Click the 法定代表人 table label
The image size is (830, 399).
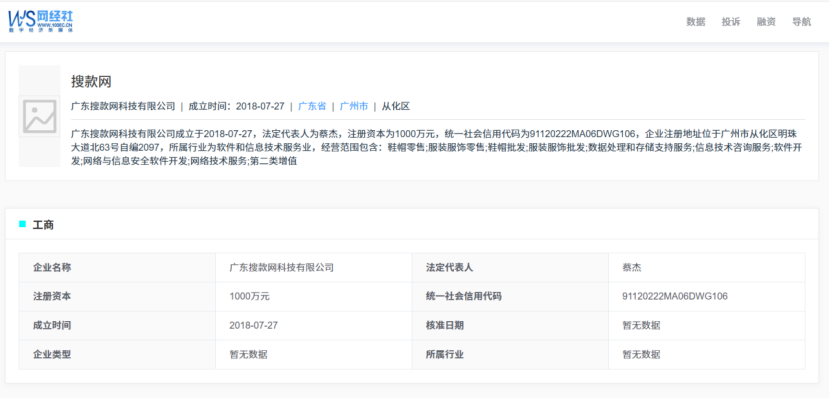(449, 267)
